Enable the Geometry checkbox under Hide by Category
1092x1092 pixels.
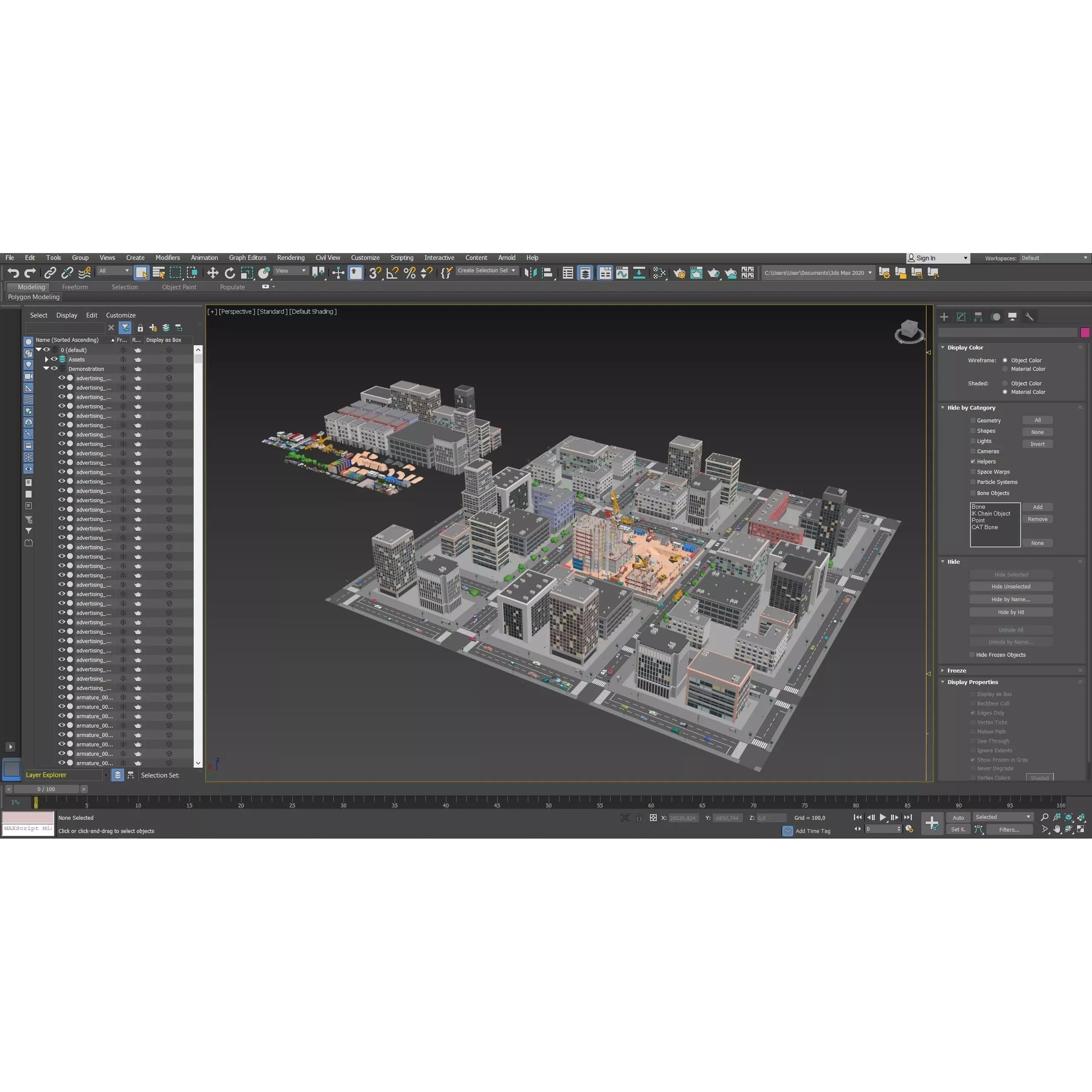(x=973, y=420)
